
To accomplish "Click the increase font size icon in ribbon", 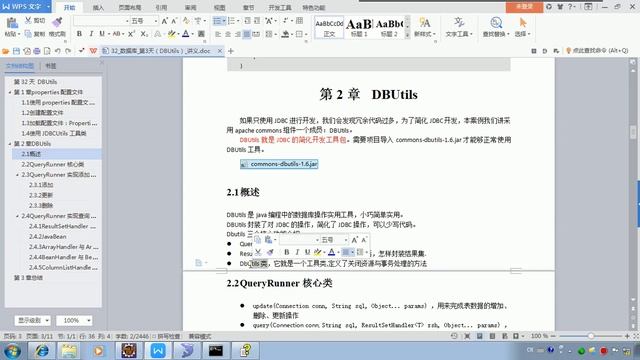I will pos(164,21).
